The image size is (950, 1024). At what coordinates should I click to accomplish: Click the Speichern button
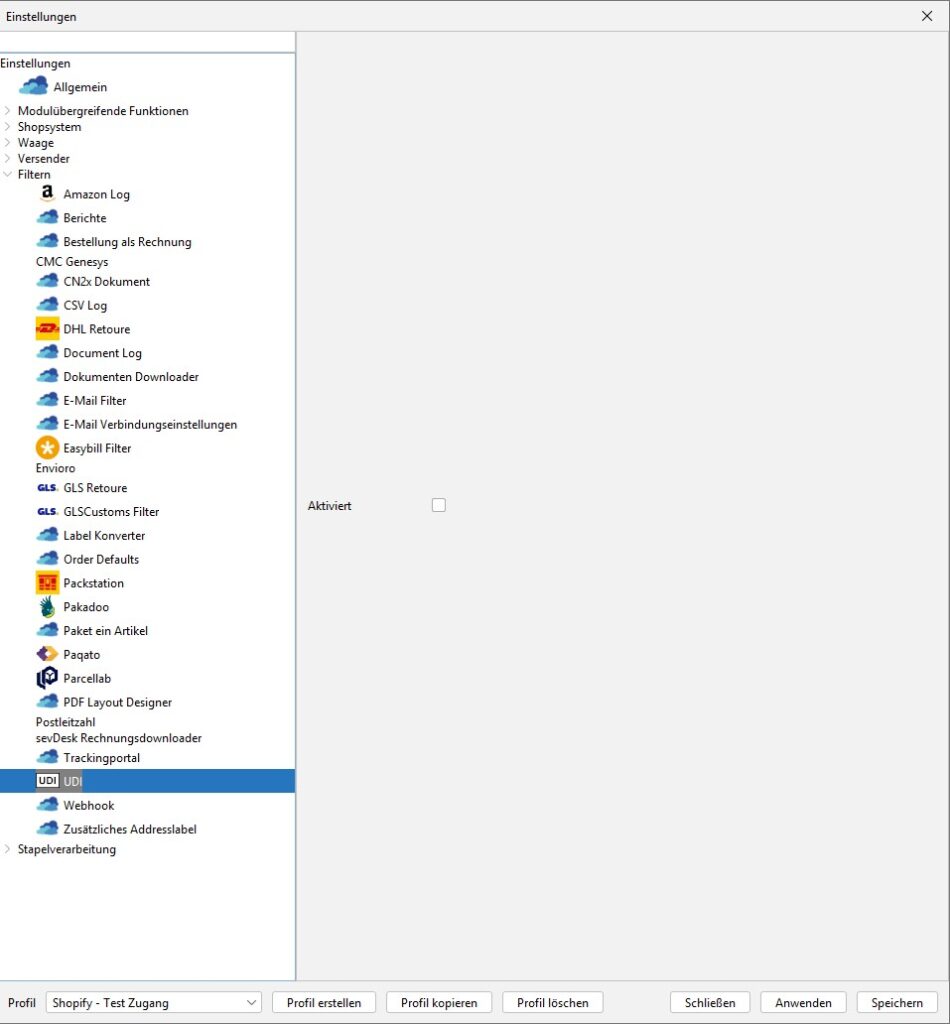(x=896, y=1003)
